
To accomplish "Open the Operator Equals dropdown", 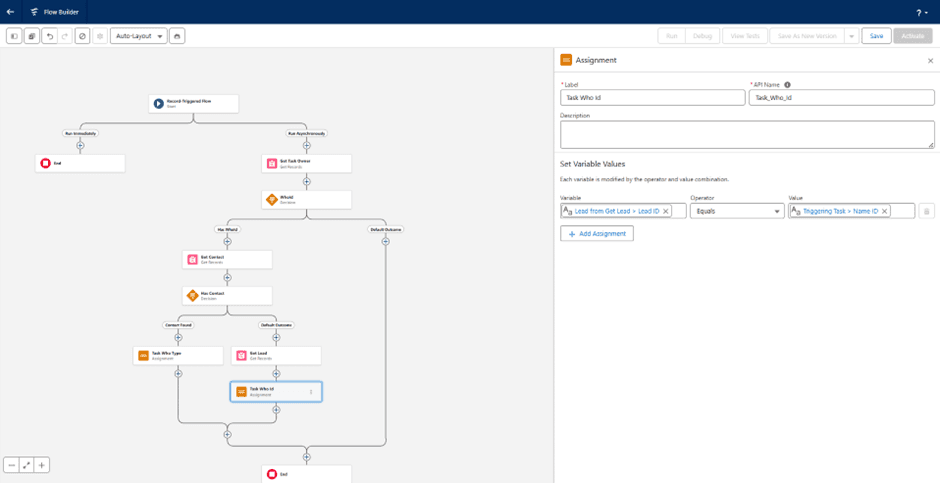I will (x=737, y=211).
